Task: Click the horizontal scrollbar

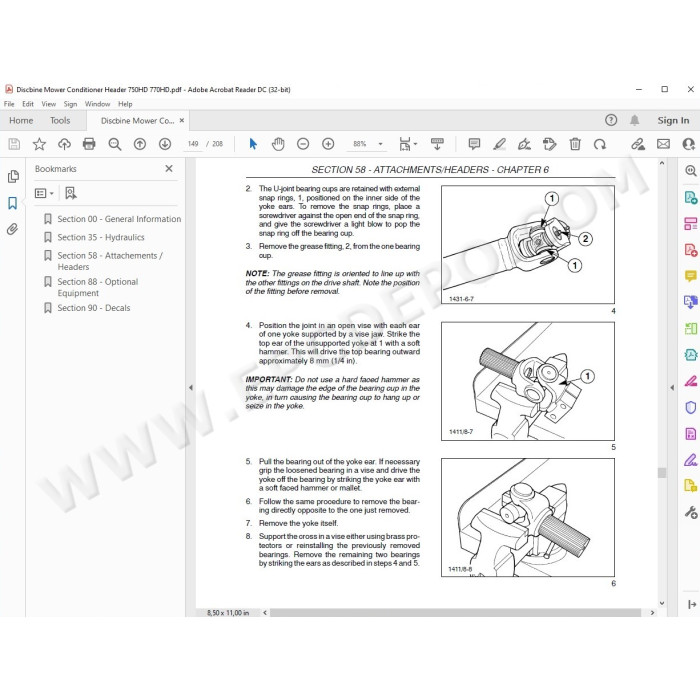Action: click(455, 612)
